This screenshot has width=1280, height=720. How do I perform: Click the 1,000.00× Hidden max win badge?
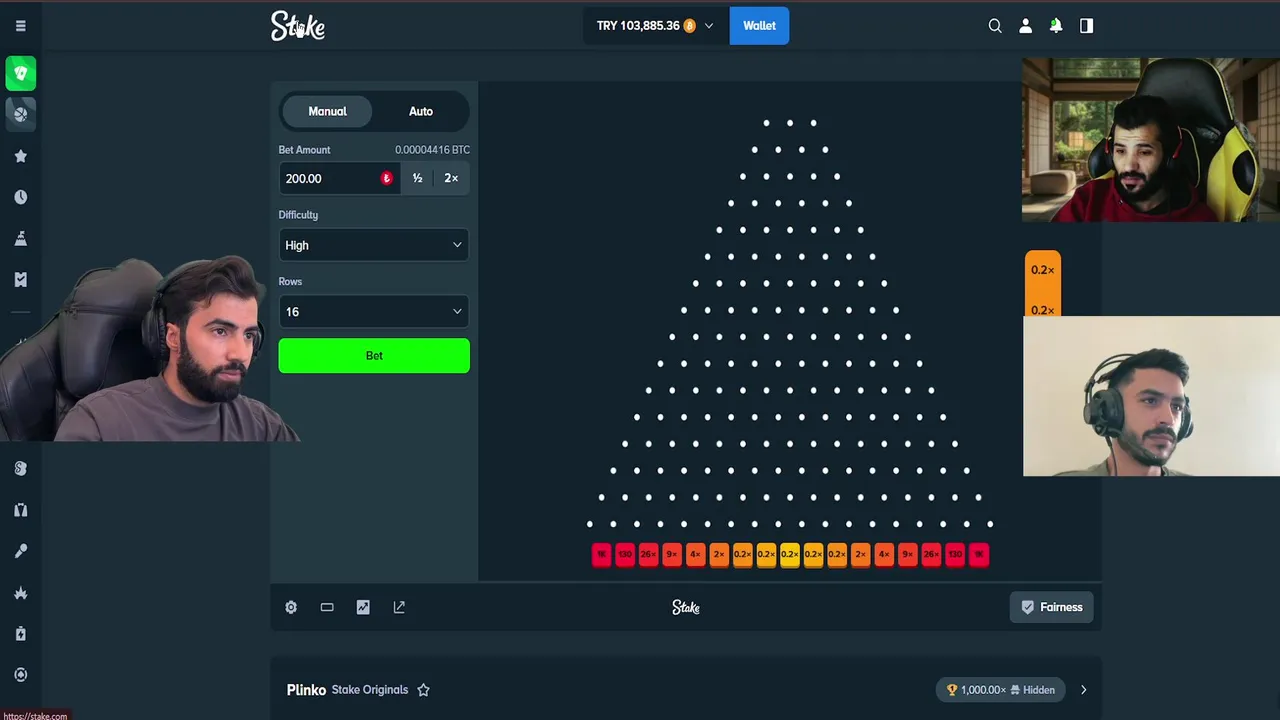click(x=1001, y=690)
